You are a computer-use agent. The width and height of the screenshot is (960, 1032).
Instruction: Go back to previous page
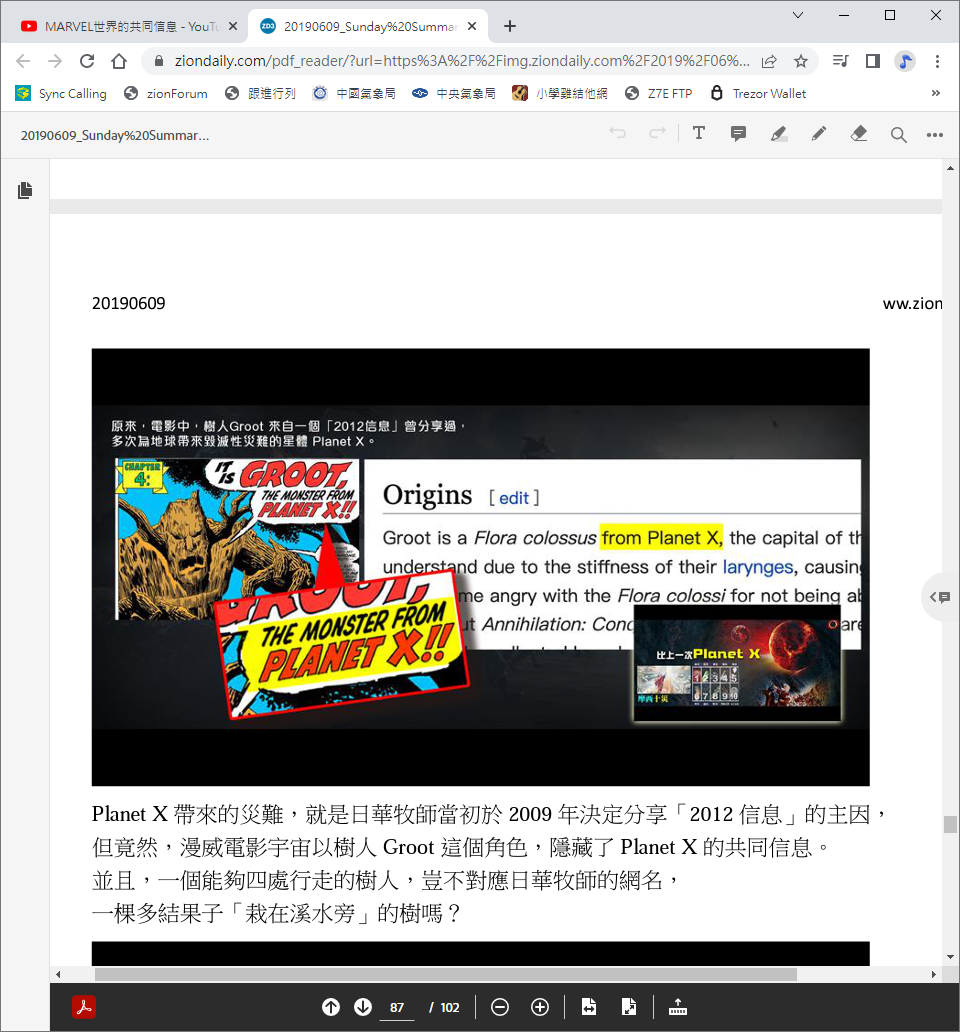point(23,61)
